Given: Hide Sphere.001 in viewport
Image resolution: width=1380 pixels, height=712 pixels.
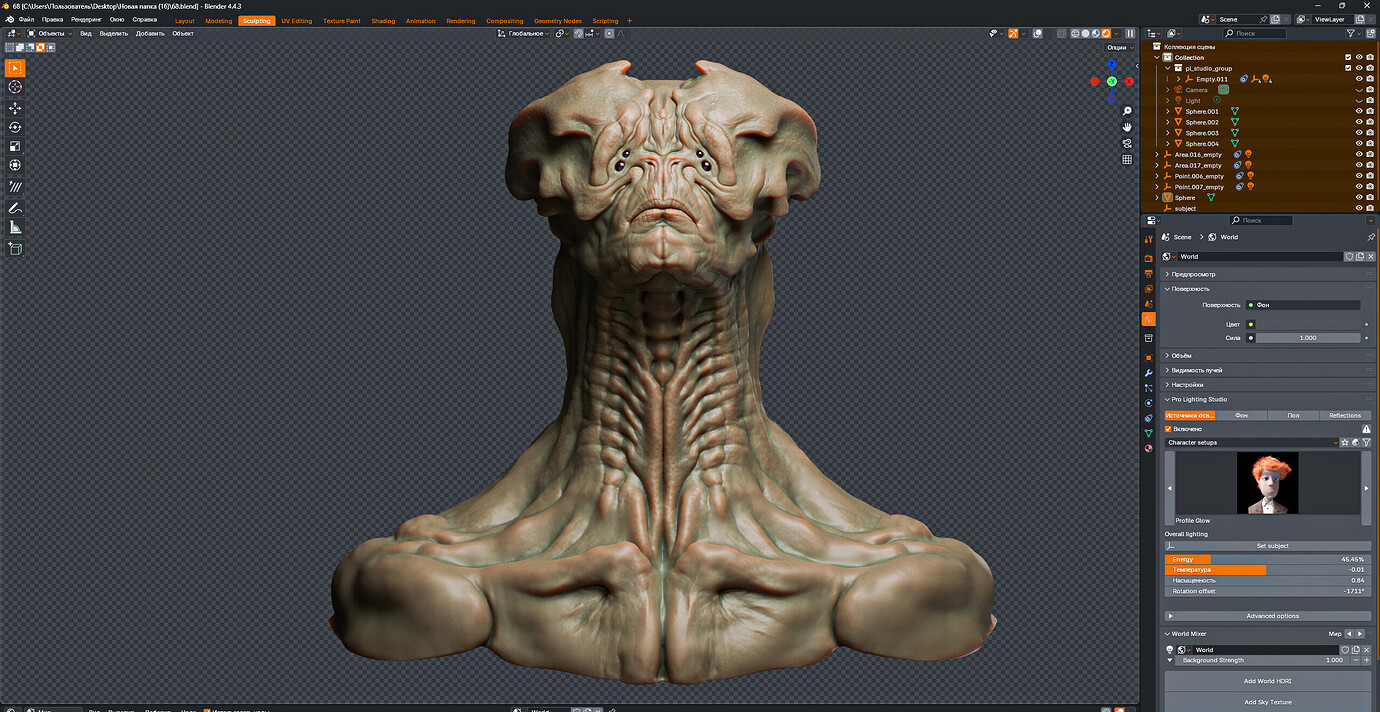Looking at the screenshot, I should click(x=1359, y=111).
